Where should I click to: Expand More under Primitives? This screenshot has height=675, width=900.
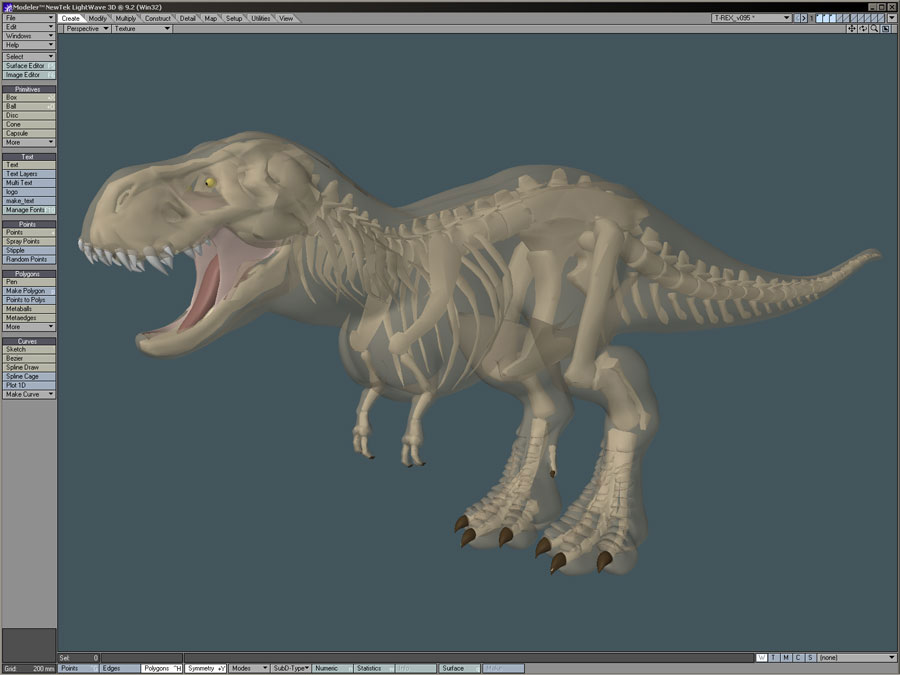[x=29, y=142]
